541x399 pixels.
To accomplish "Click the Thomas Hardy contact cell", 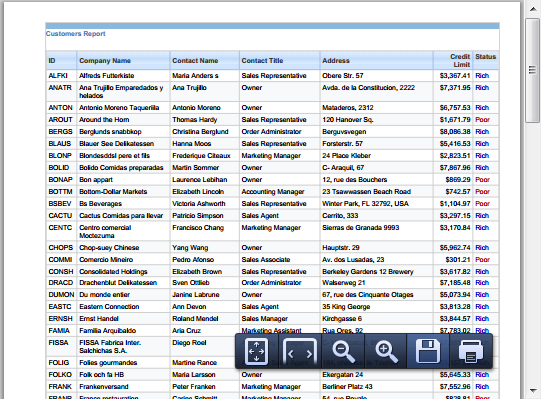I will [205, 120].
